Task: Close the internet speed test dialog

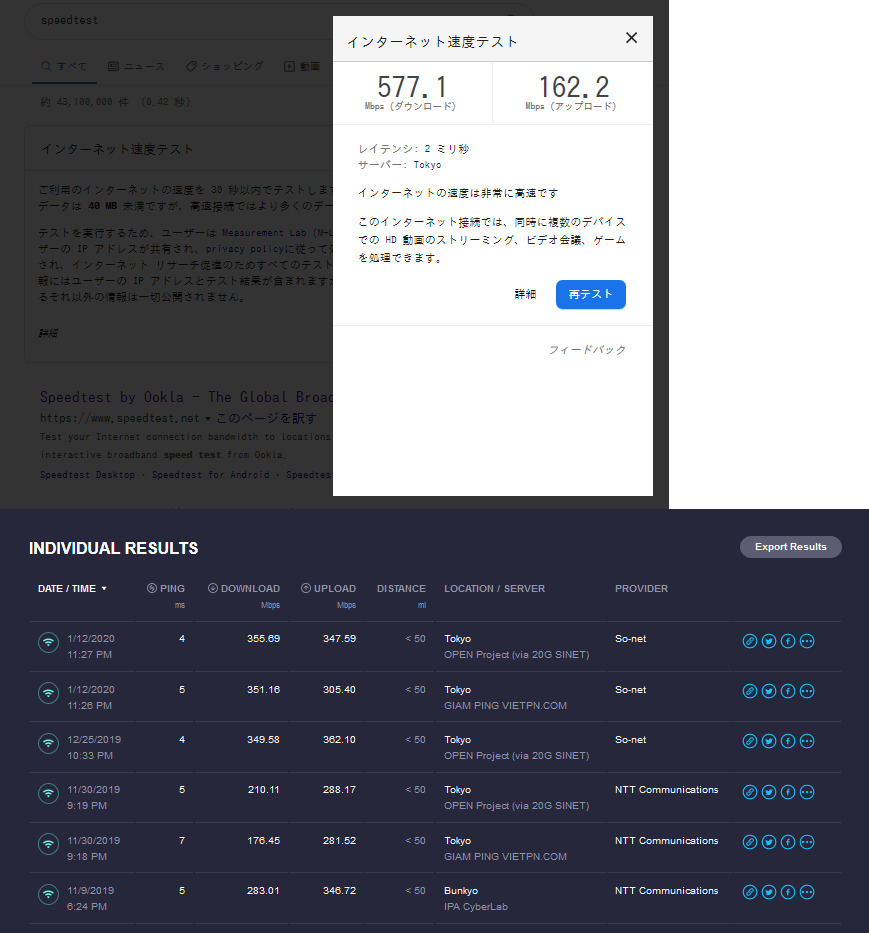Action: coord(631,38)
